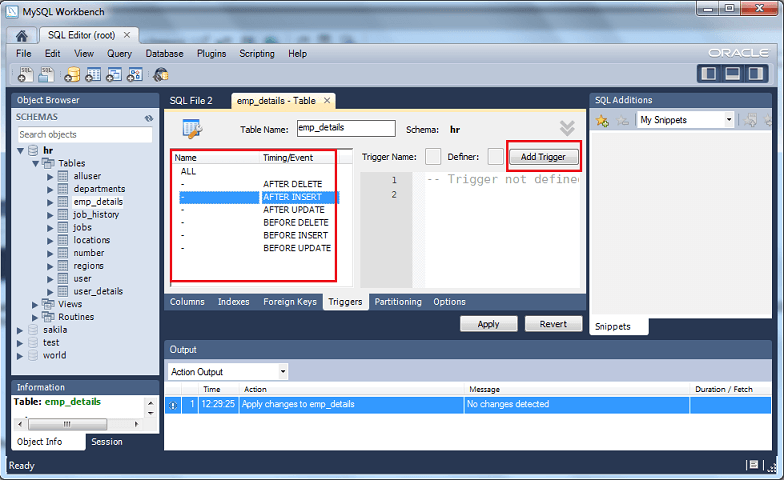Open the Action Output dropdown
Image resolution: width=784 pixels, height=480 pixels.
pos(283,372)
